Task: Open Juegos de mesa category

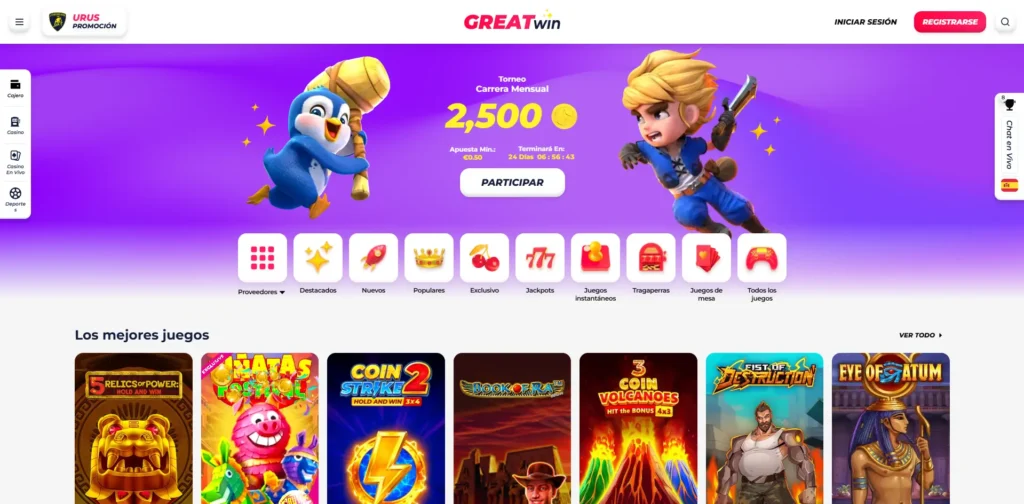Action: tap(707, 258)
